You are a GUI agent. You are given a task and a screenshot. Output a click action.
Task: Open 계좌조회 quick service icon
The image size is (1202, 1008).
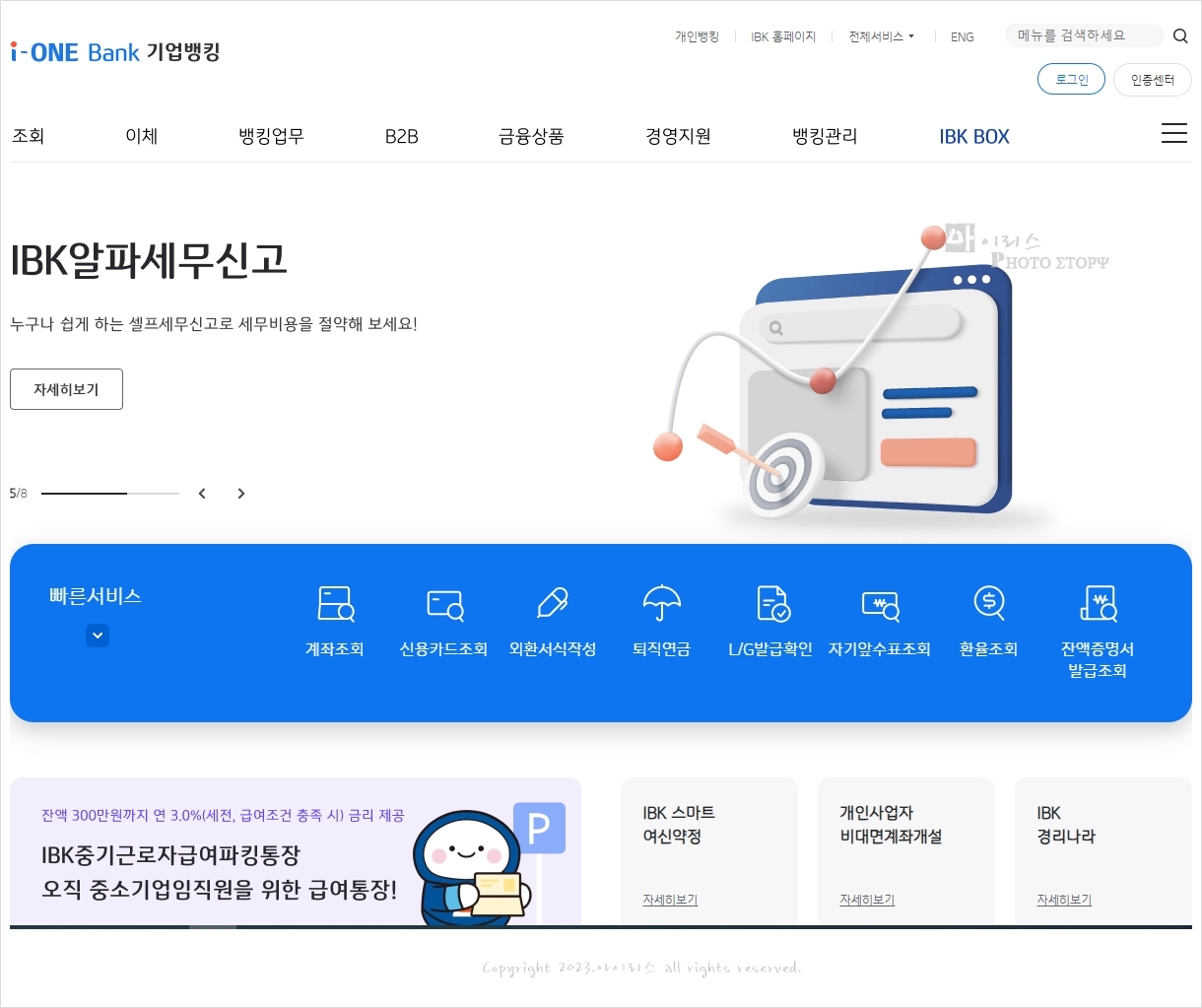[x=335, y=603]
